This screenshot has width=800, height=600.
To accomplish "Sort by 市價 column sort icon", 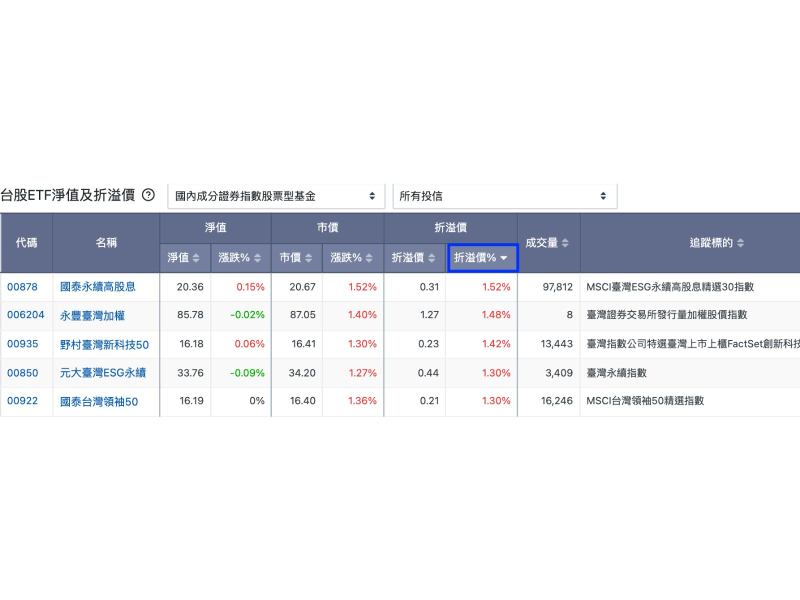I will point(308,258).
